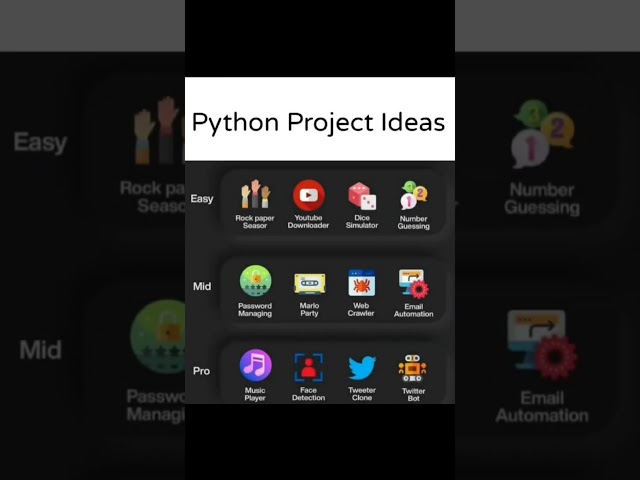Click the blurred 'Mid' label in background
The width and height of the screenshot is (640, 480).
[40, 350]
